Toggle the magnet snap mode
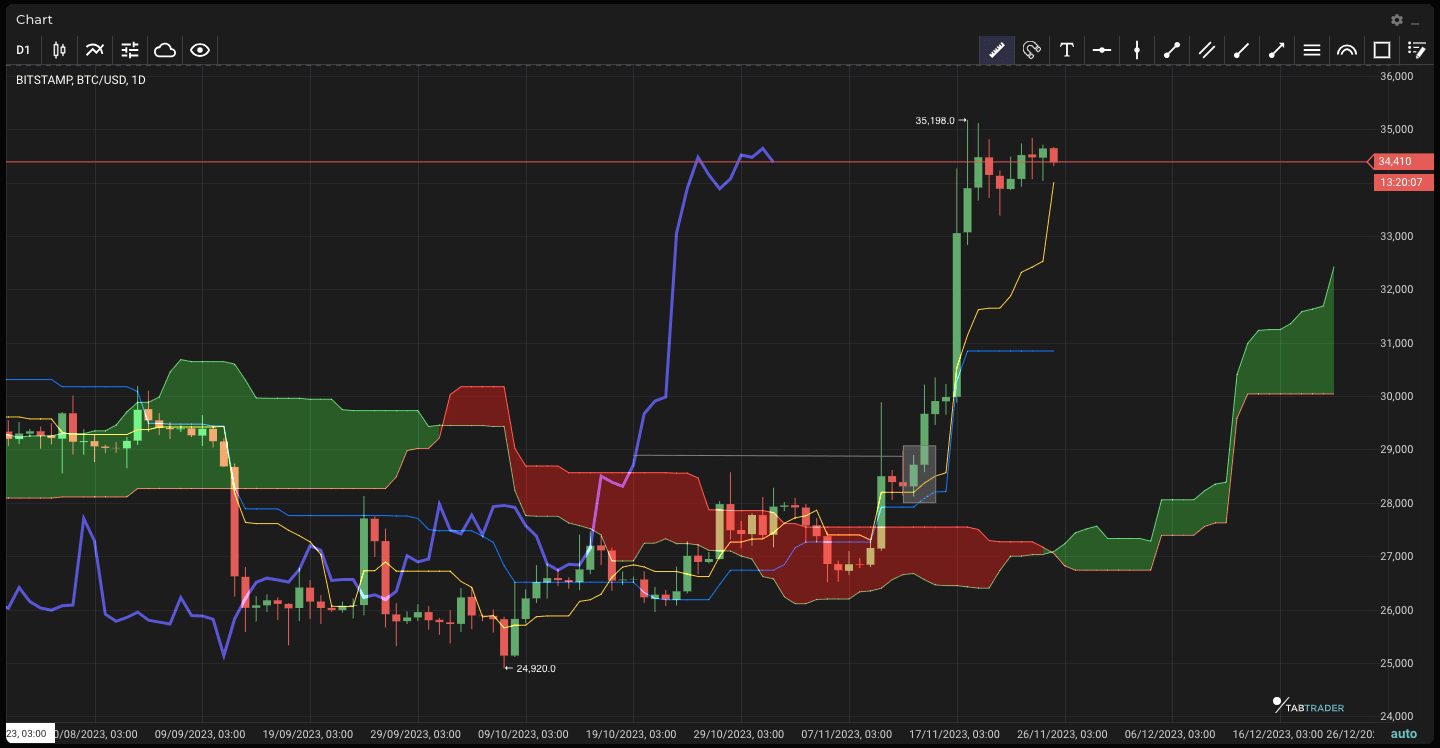 [x=1032, y=50]
